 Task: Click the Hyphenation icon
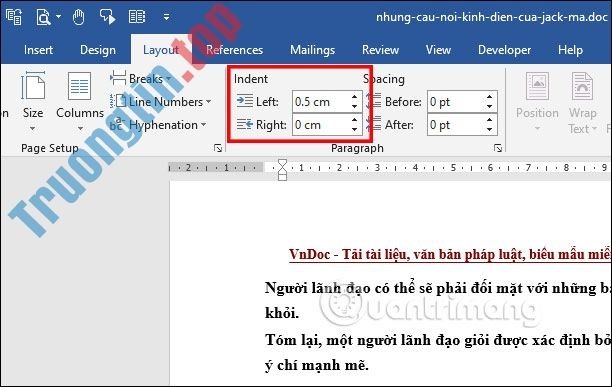click(x=118, y=124)
